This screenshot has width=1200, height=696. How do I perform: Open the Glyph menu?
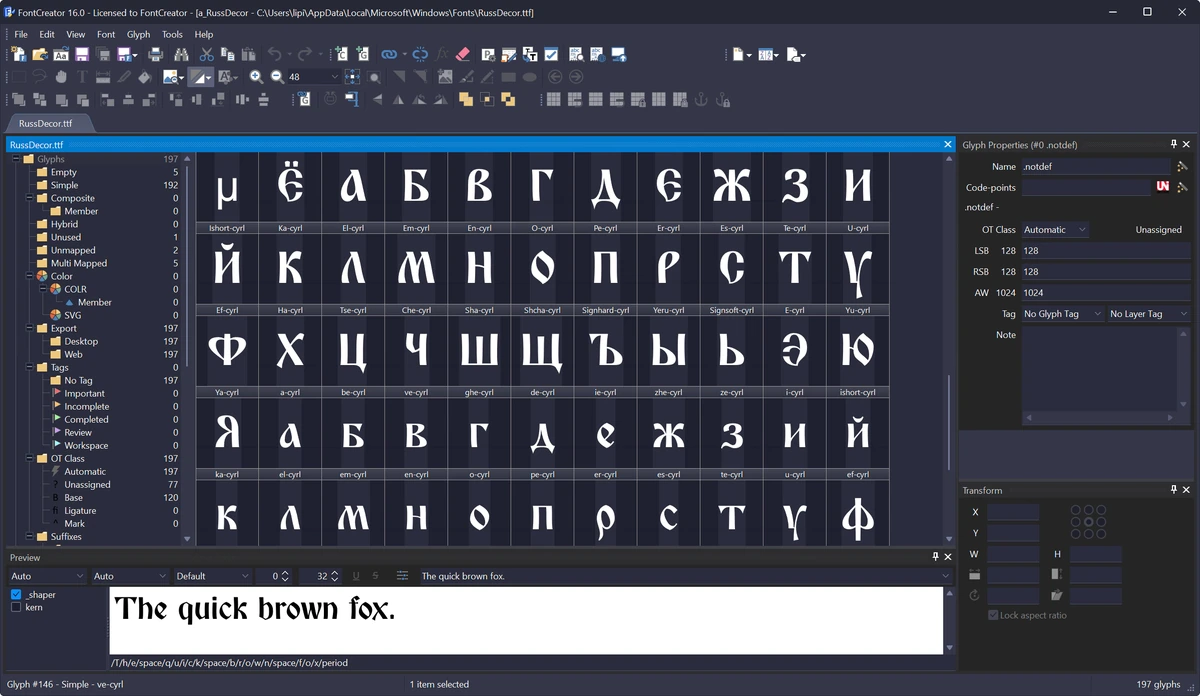click(x=139, y=34)
